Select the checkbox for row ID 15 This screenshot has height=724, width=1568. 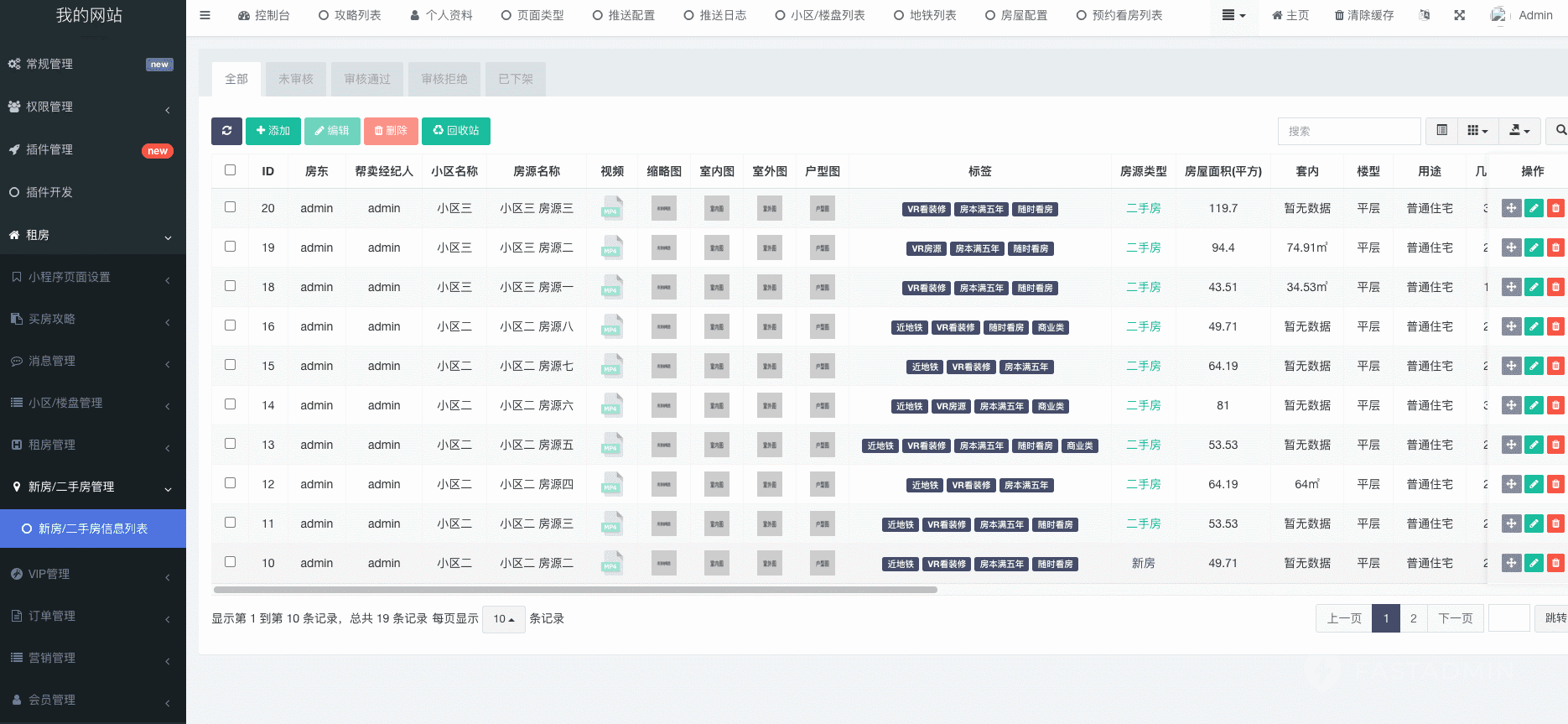[x=231, y=365]
